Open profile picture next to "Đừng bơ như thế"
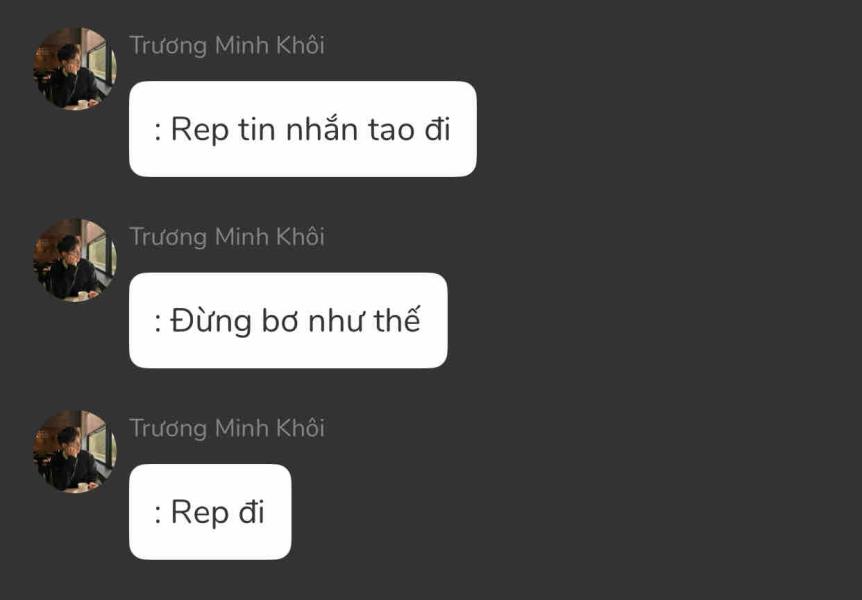 click(x=75, y=260)
